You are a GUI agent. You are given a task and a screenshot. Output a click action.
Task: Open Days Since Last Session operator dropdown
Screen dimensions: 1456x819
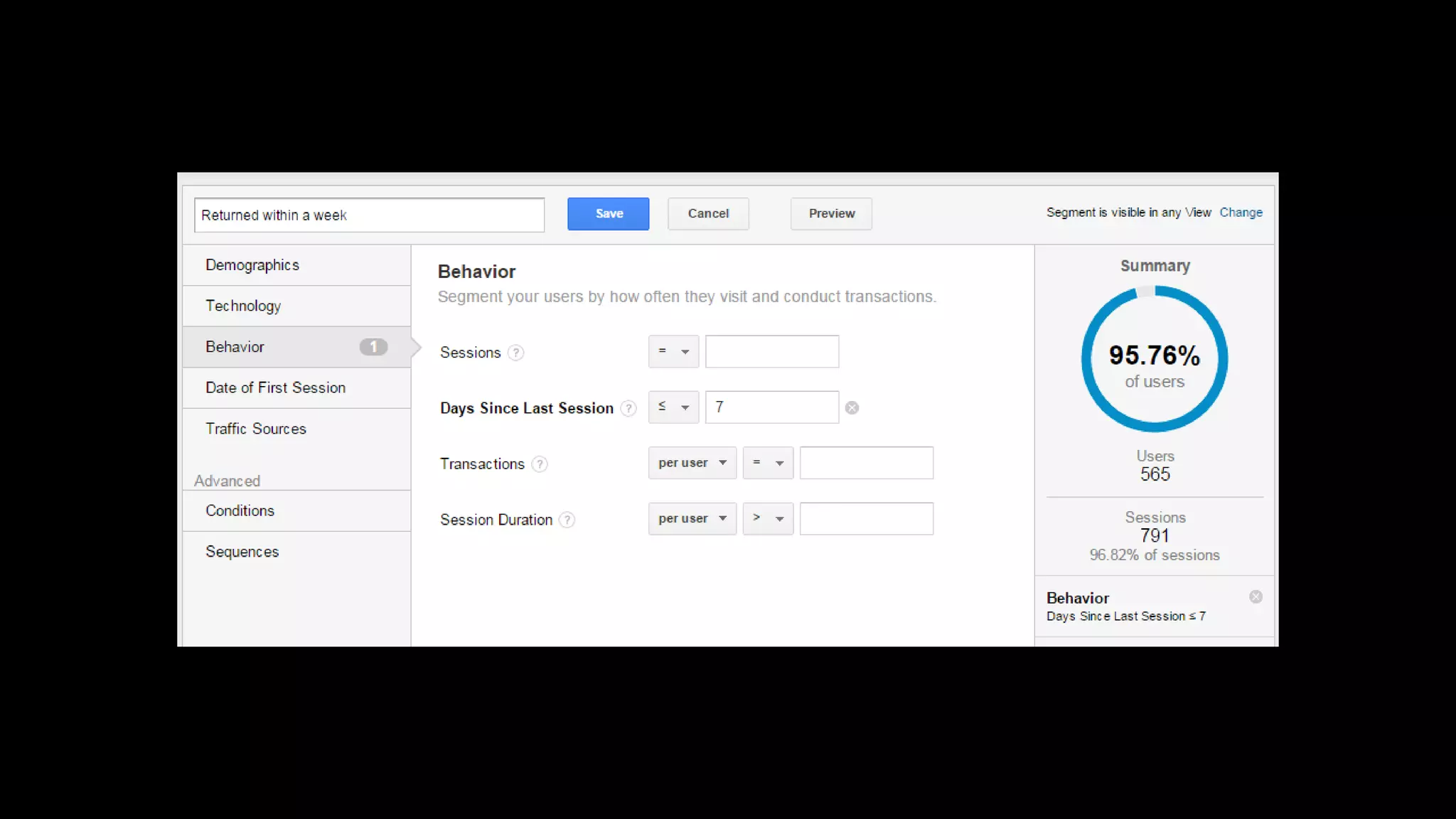[x=673, y=407]
